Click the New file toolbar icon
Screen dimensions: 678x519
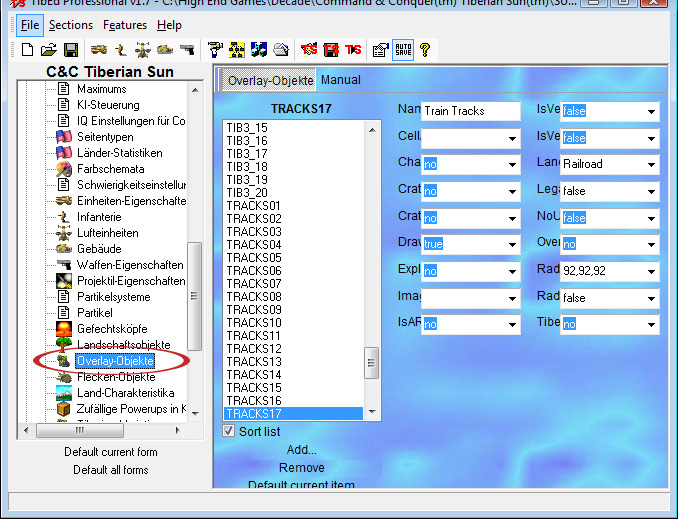tap(27, 50)
